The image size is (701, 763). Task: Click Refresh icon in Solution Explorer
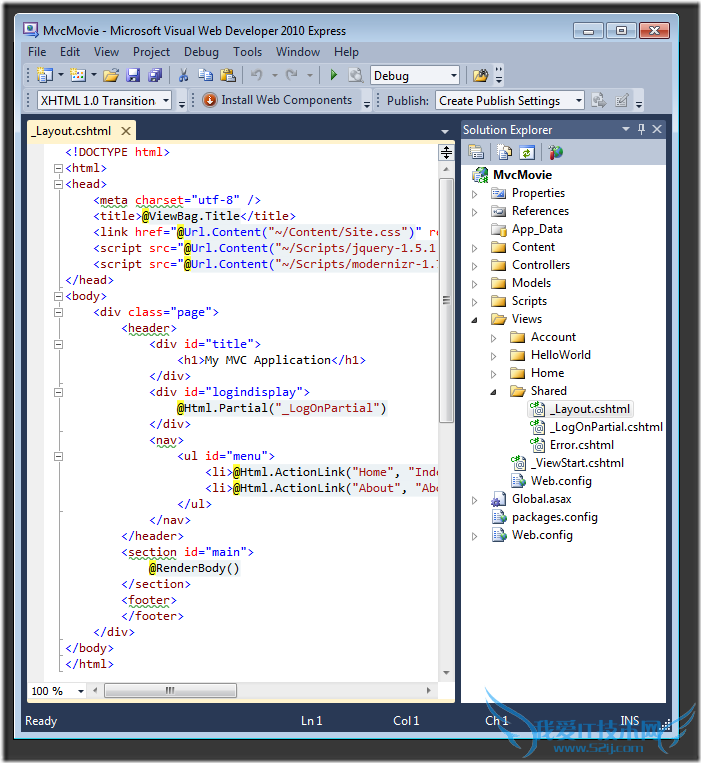[x=526, y=152]
